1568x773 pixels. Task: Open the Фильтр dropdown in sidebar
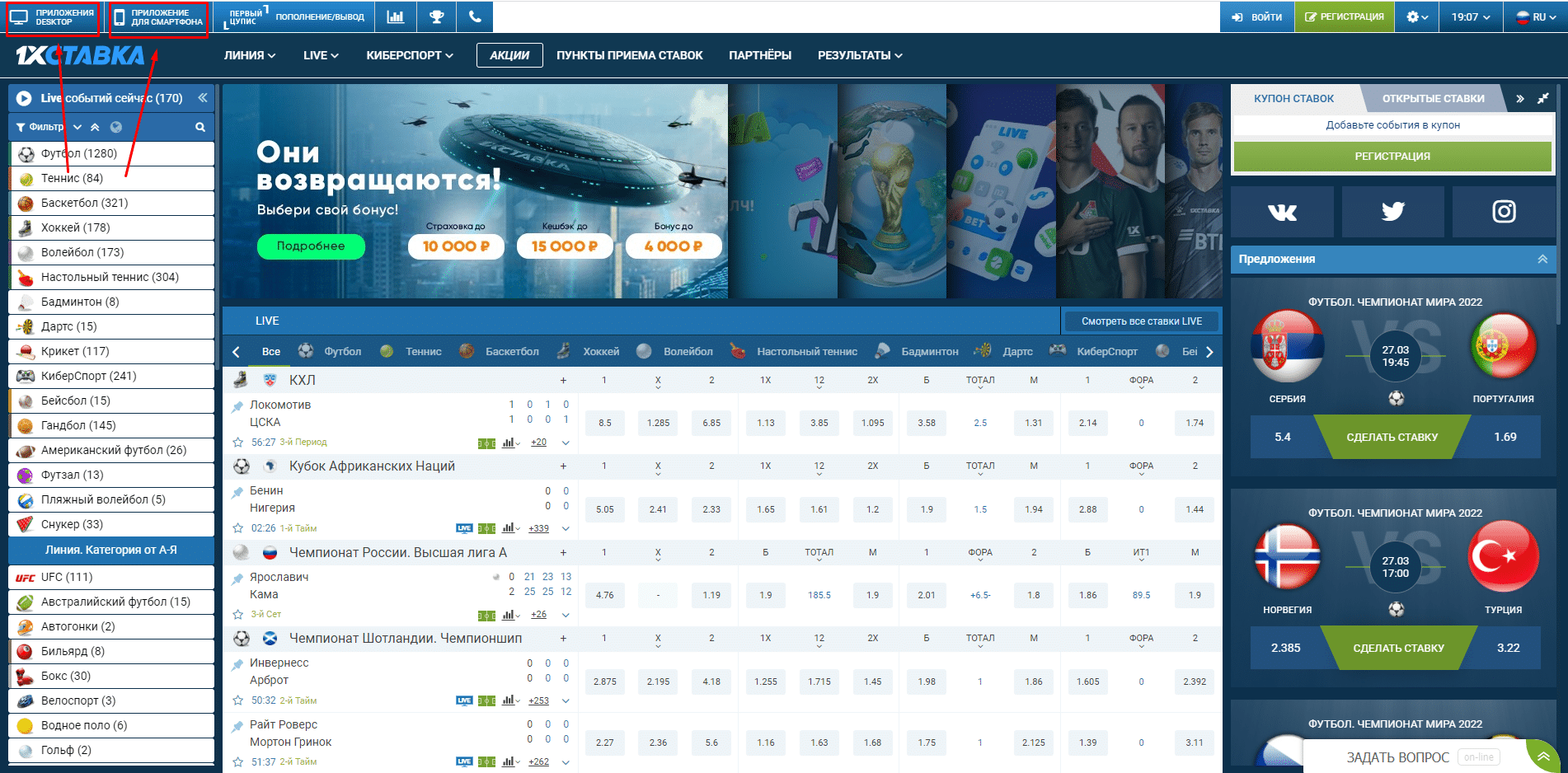[x=49, y=127]
